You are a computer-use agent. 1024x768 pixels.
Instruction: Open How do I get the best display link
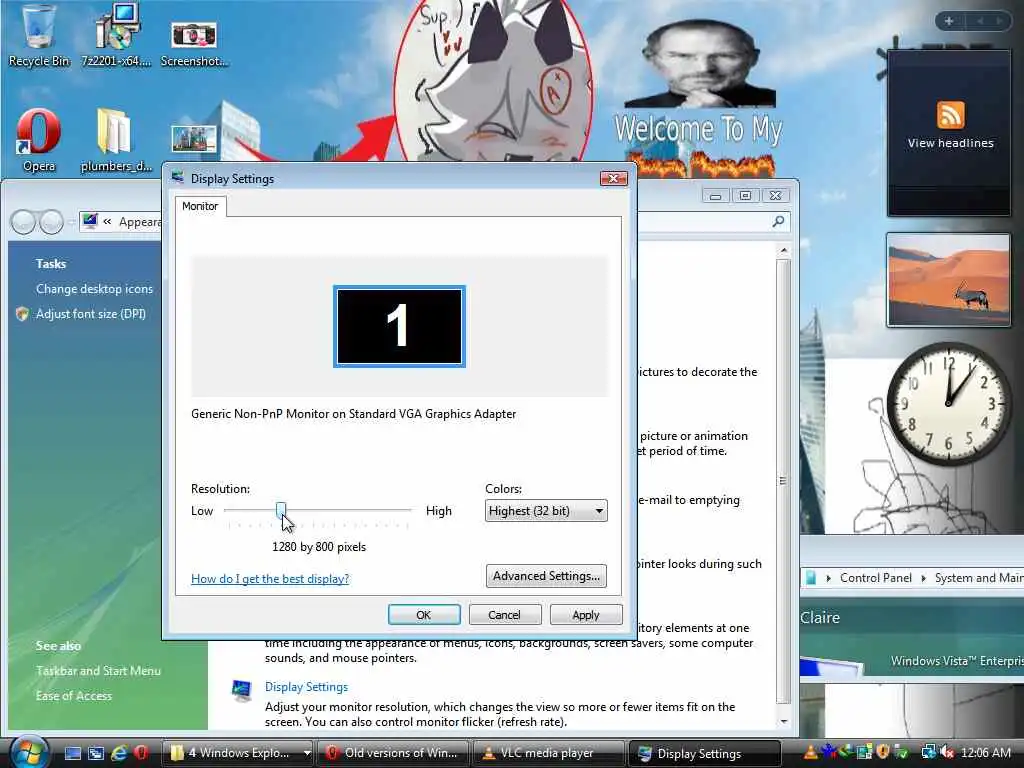click(270, 579)
